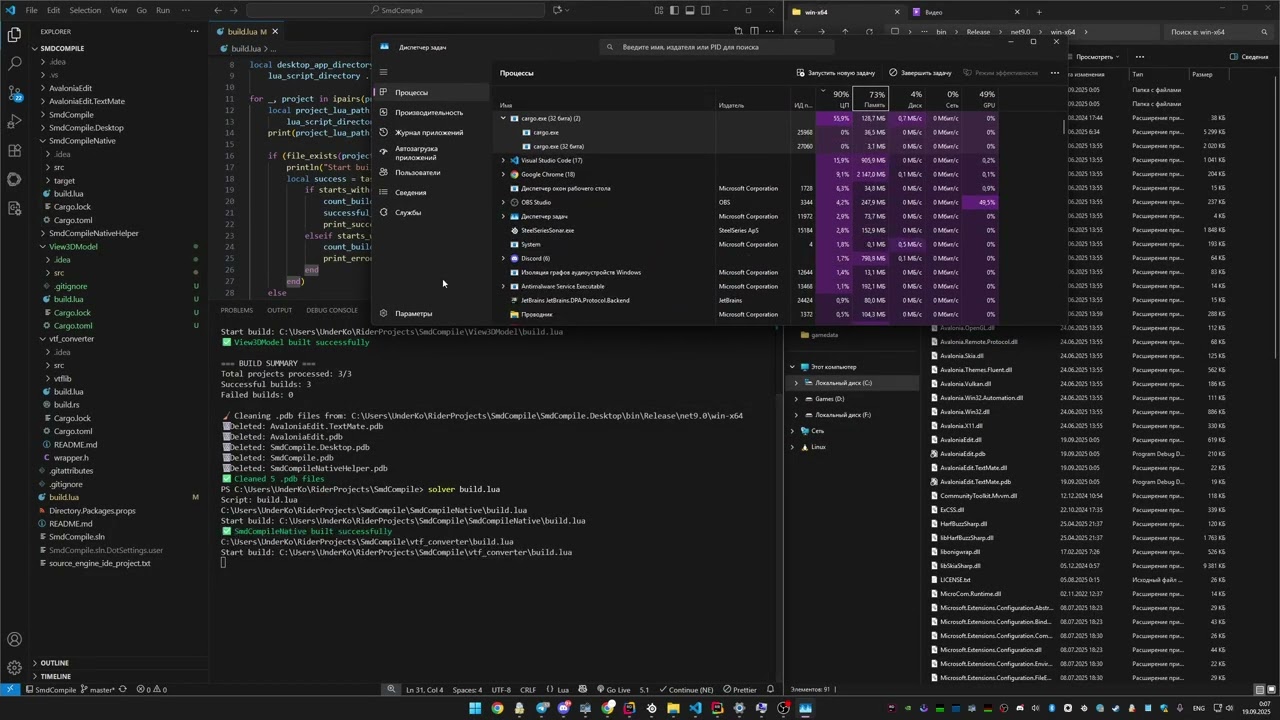This screenshot has height=720, width=1280.
Task: Expand AvaloniaEdit folder in Explorer
Action: [x=42, y=88]
